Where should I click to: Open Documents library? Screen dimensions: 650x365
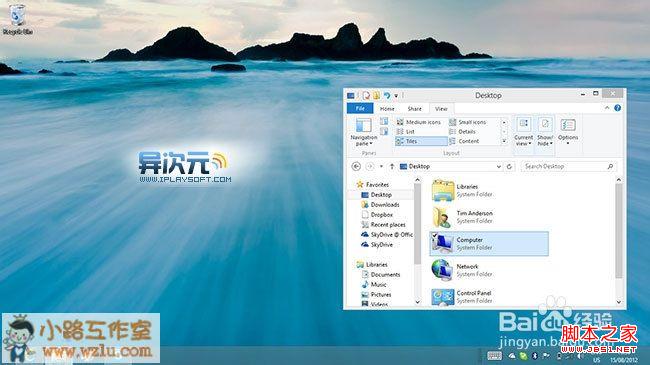381,275
